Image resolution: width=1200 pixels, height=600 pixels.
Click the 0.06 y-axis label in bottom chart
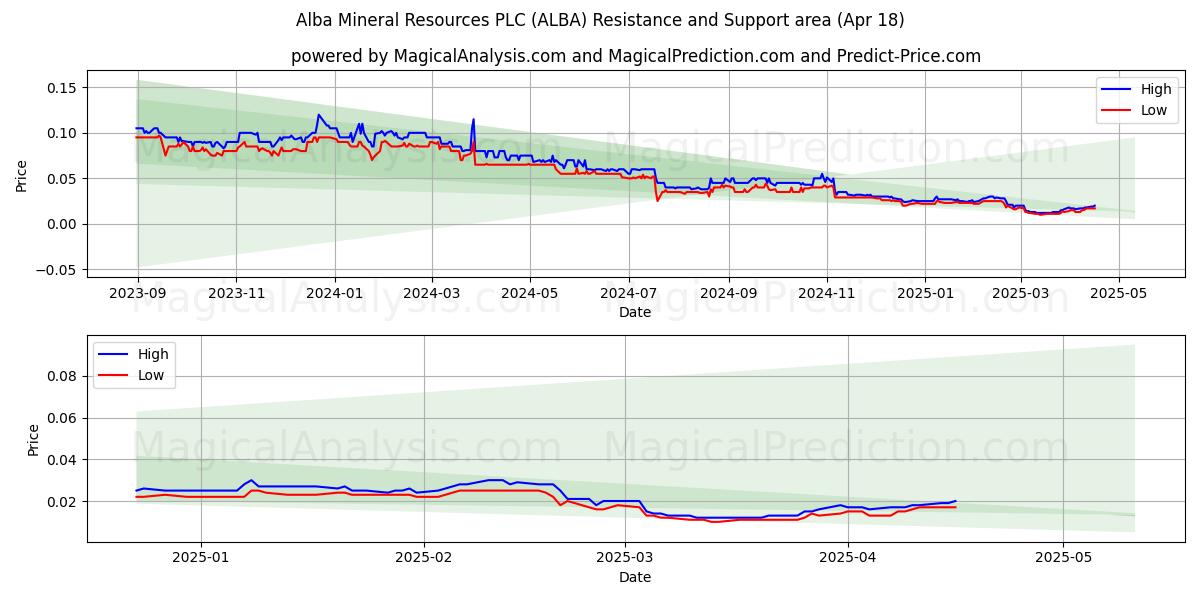[63, 418]
